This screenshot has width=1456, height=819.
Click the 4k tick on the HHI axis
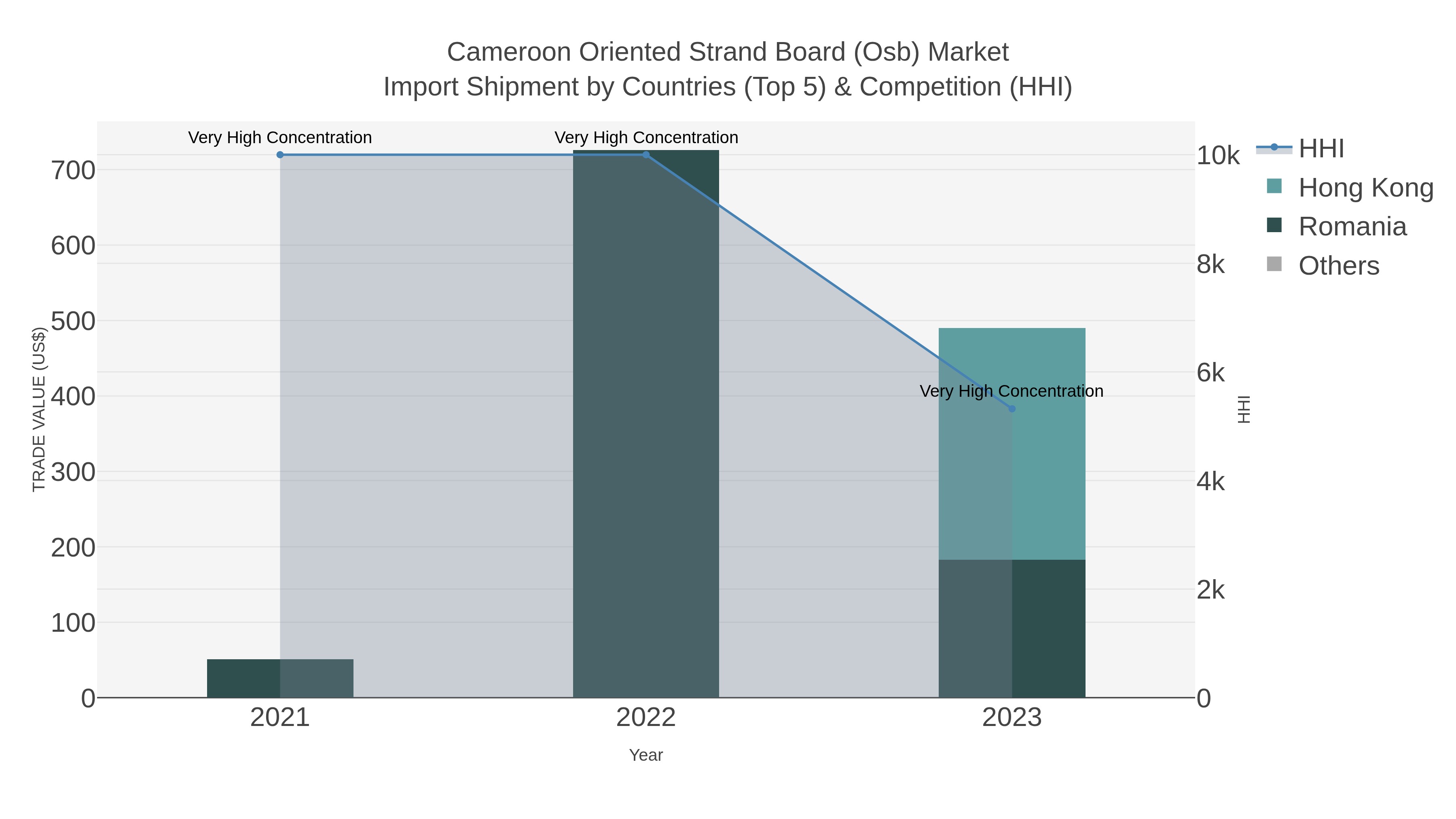click(x=1211, y=482)
